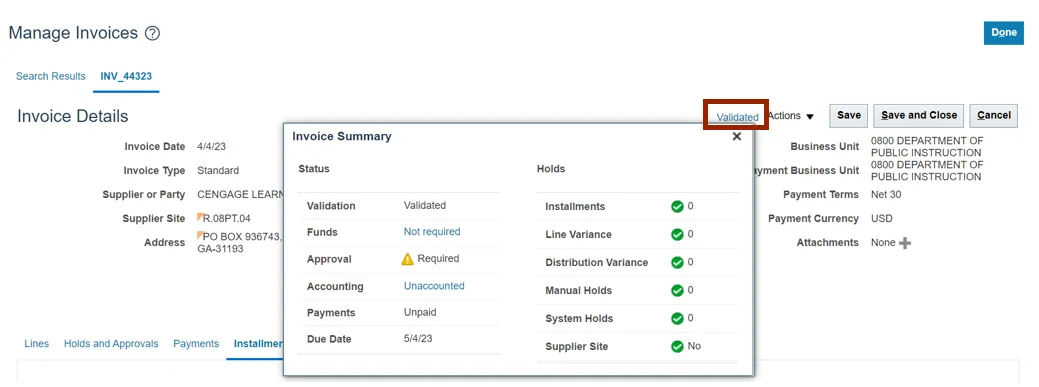
Task: Click the Done button
Action: pyautogui.click(x=1004, y=32)
